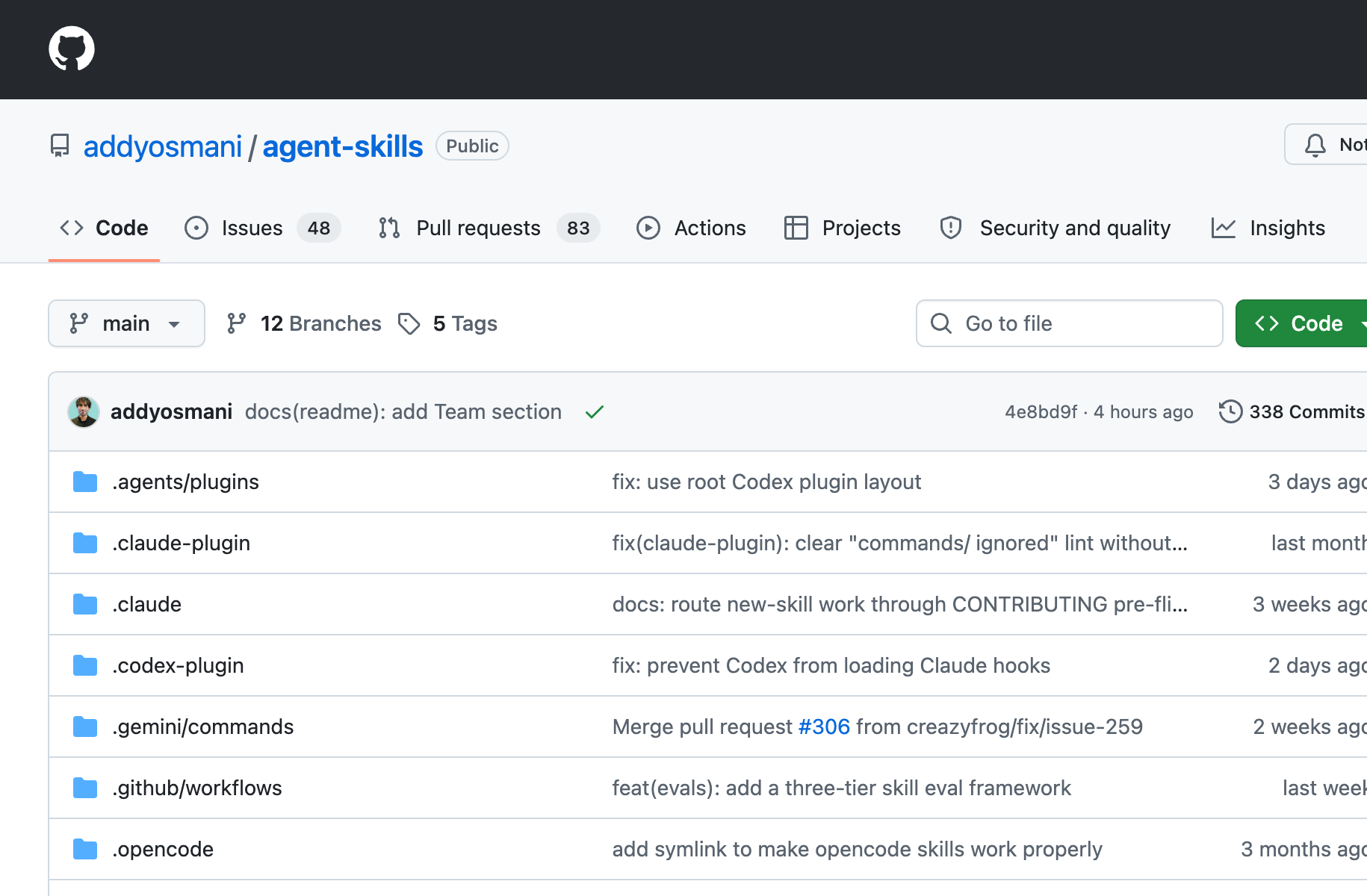The width and height of the screenshot is (1367, 896).
Task: Open the latest commit message about Team section
Action: 403,412
